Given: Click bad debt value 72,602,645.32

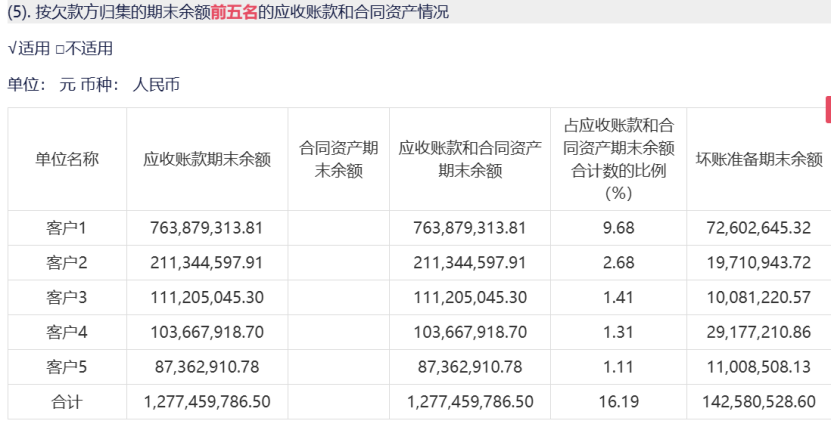Looking at the screenshot, I should click(758, 228).
